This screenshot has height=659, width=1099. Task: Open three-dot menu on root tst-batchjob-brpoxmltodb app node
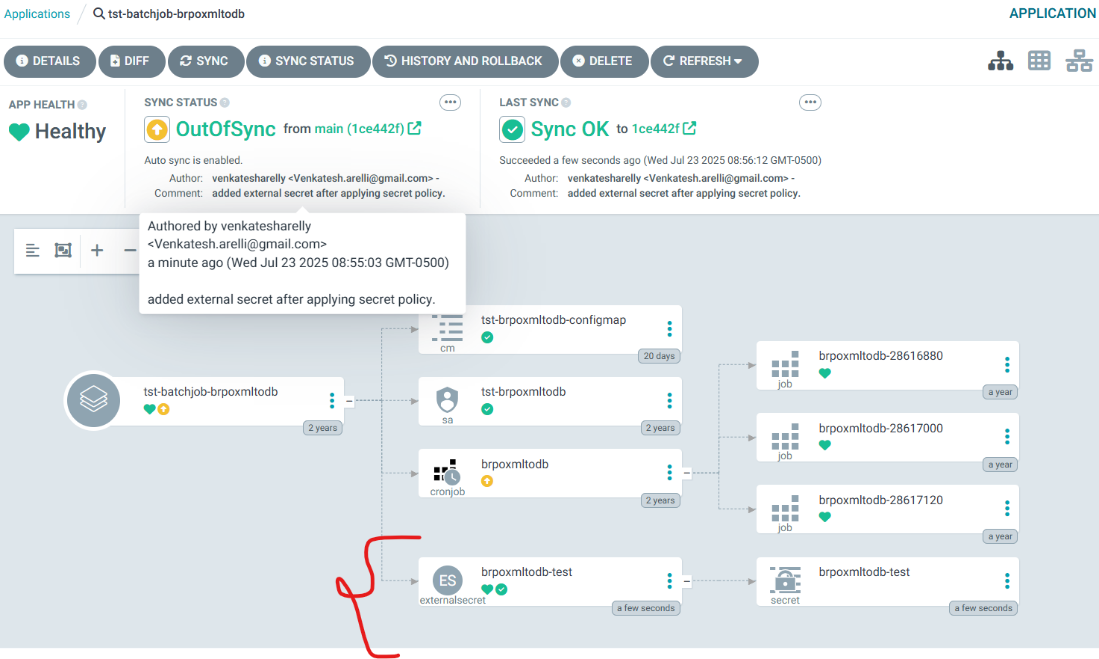coord(331,400)
